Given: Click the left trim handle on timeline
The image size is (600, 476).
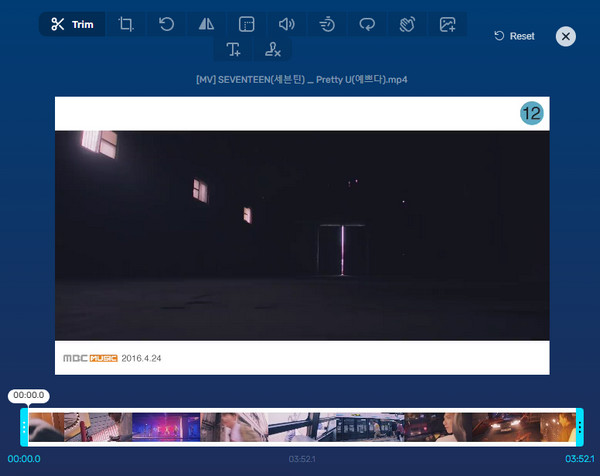Looking at the screenshot, I should (x=24, y=427).
